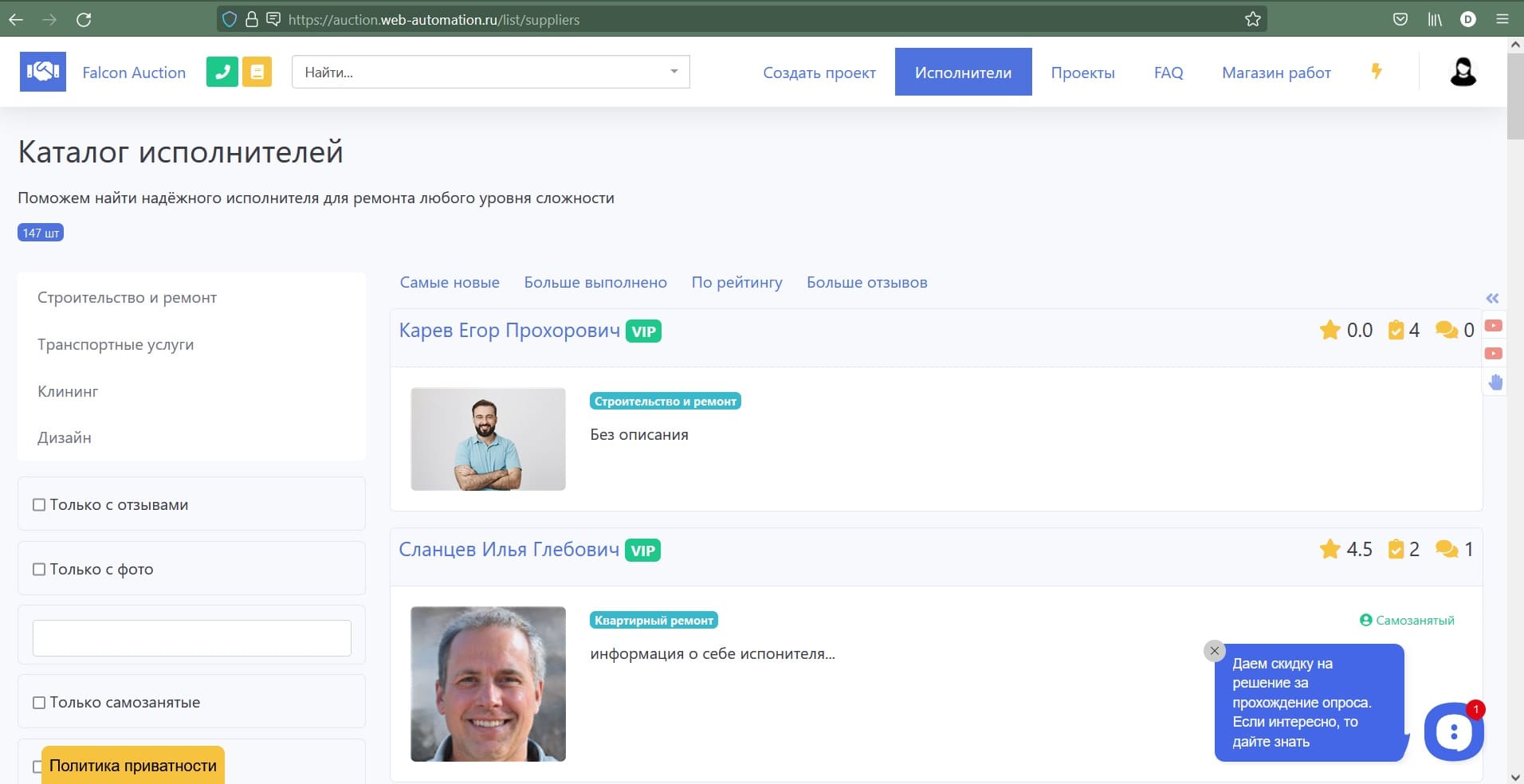Open Карев Егор Прохорович profile link

click(509, 331)
